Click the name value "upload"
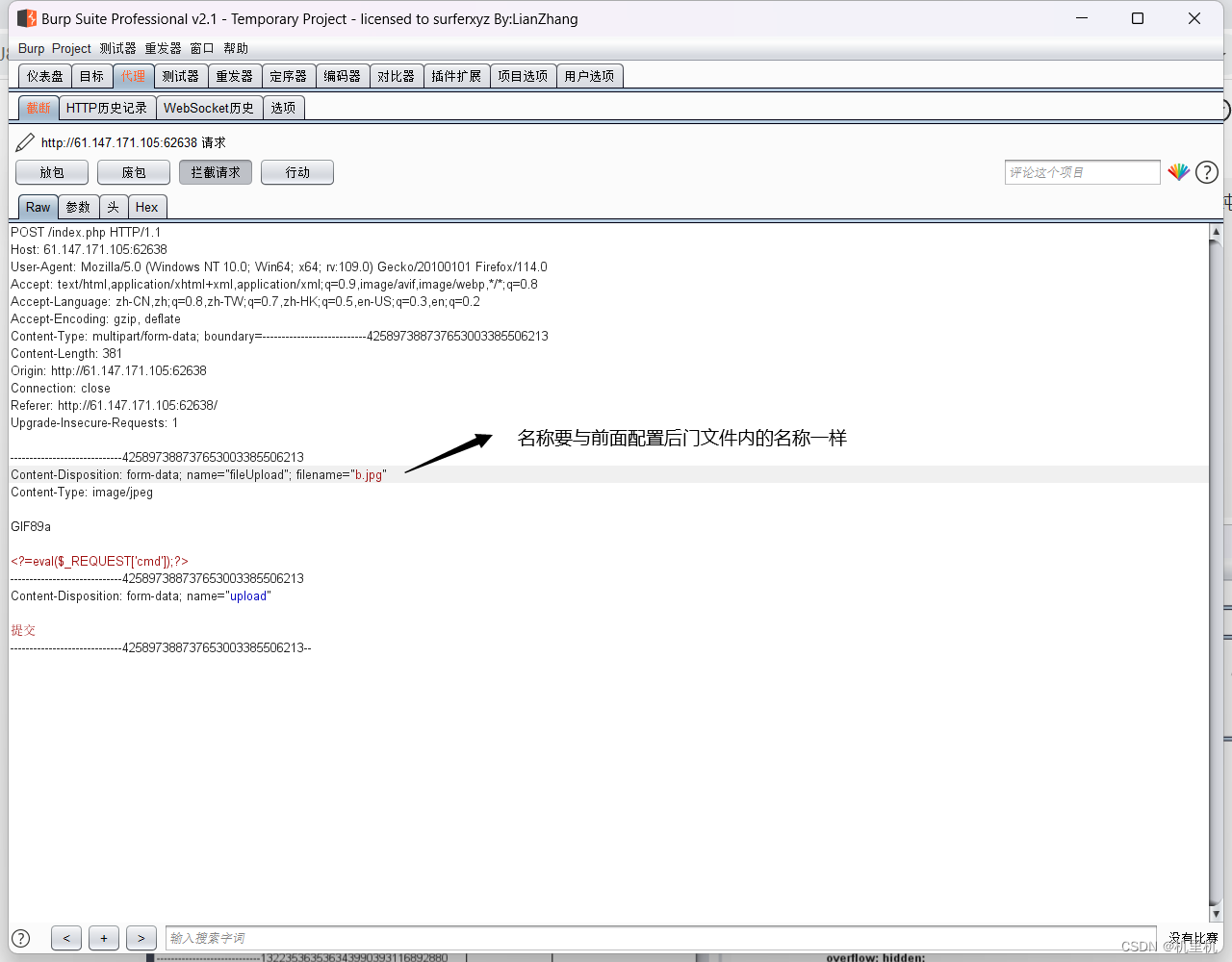 pos(248,595)
